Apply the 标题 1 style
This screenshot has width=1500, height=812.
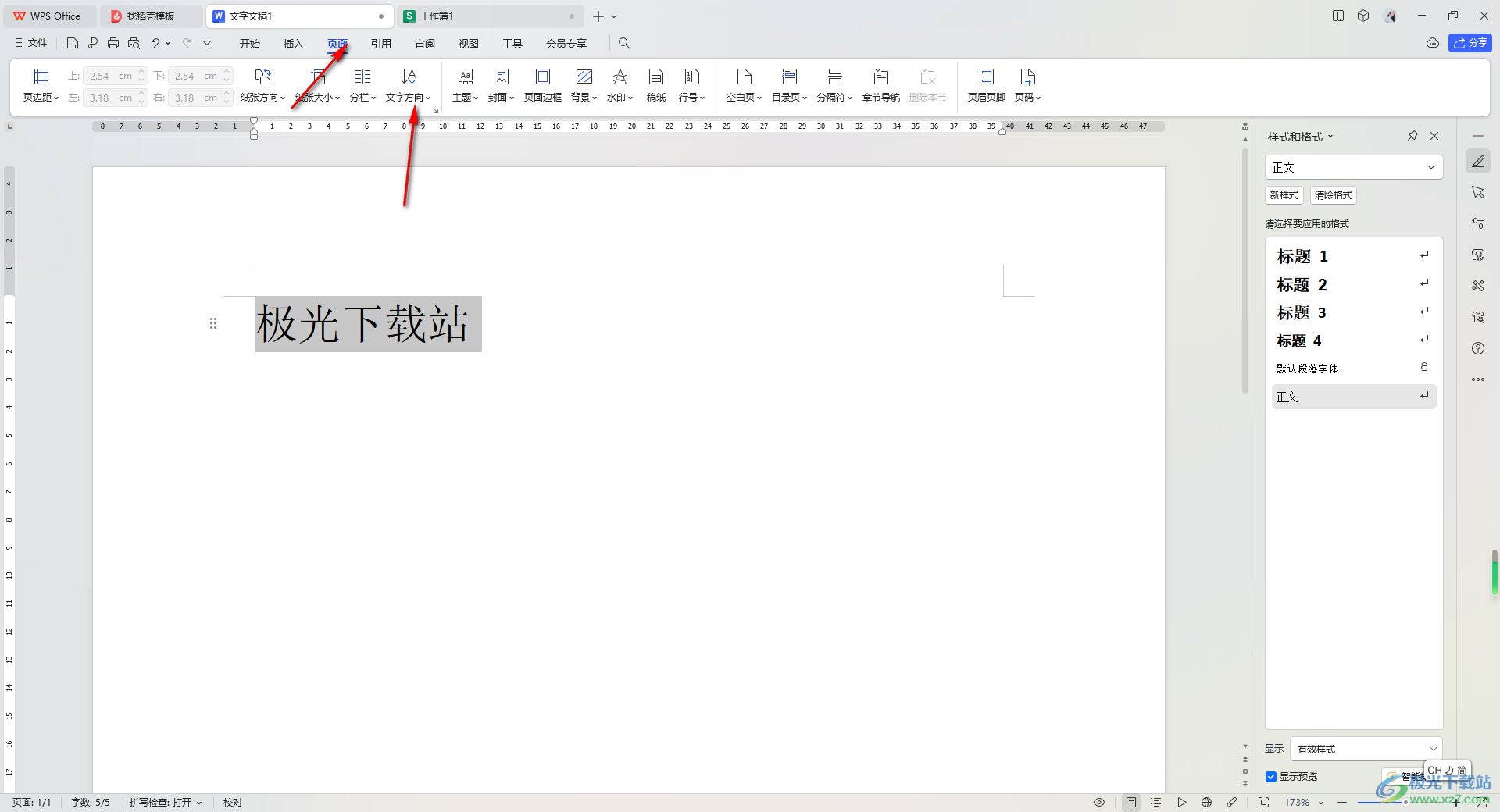[1354, 256]
